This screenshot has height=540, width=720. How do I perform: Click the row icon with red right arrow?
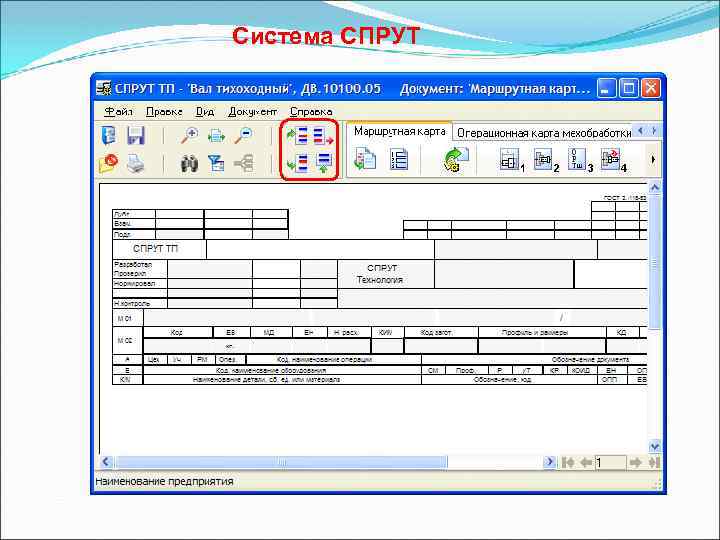pos(323,136)
